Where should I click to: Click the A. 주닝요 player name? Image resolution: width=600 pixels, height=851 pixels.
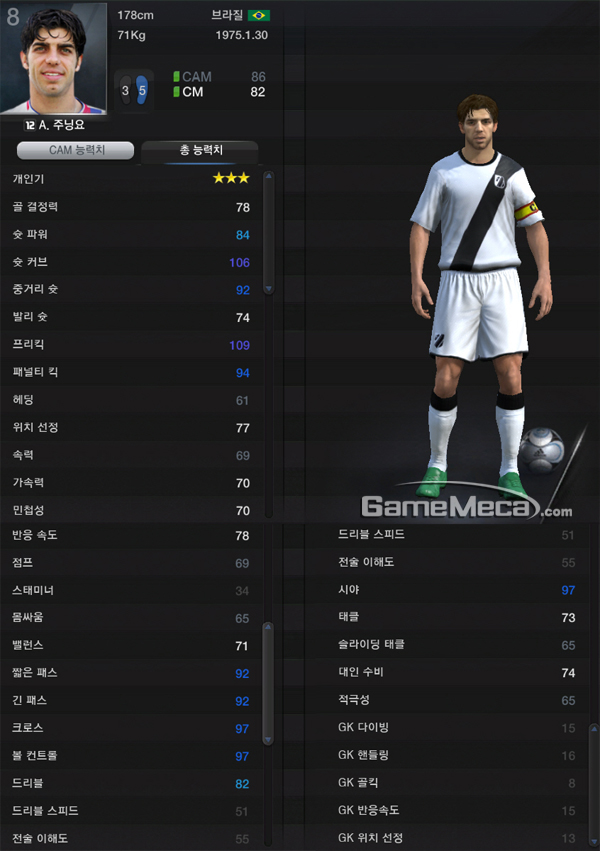62,125
